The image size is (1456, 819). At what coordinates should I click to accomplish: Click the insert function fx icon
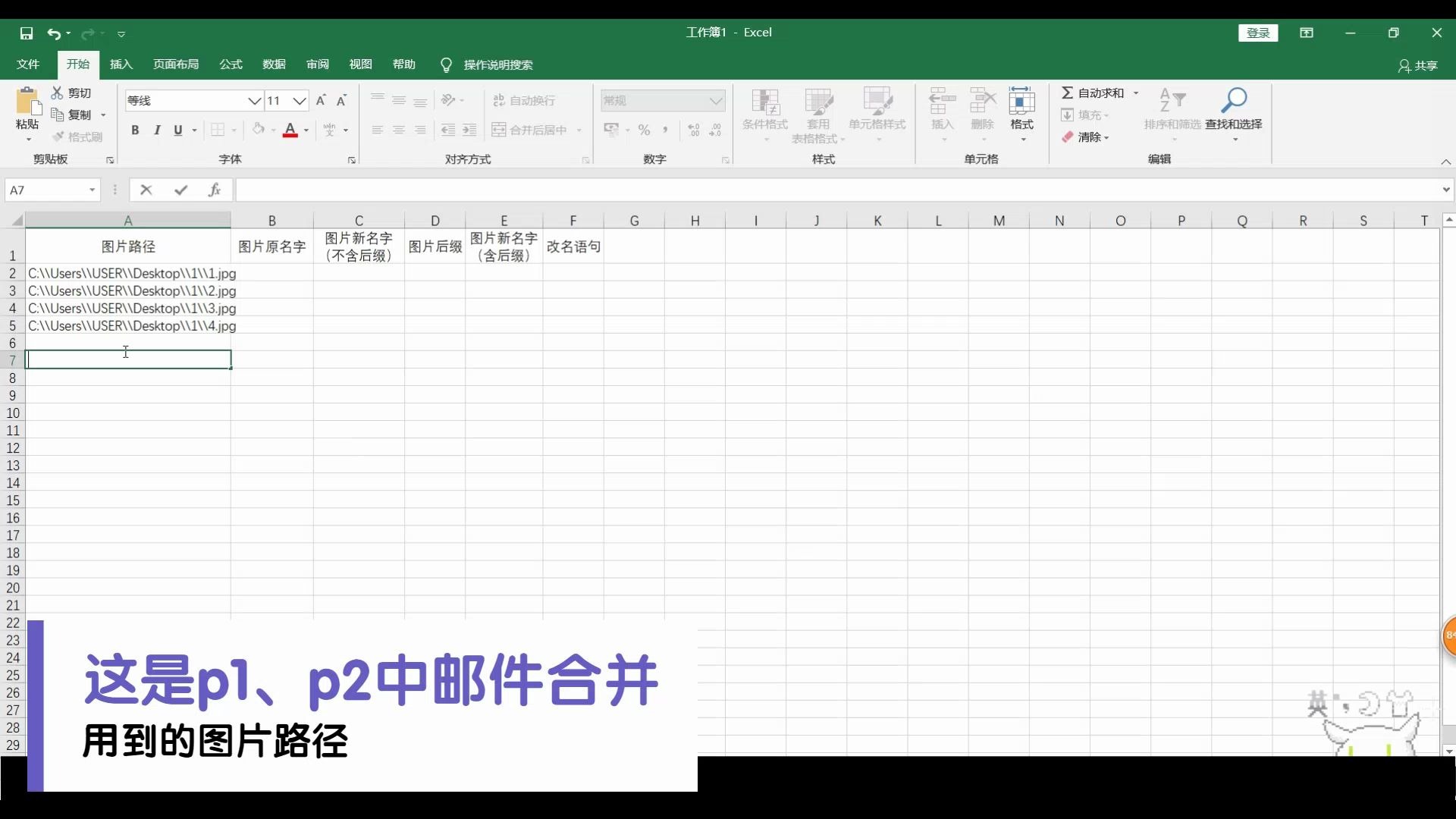tap(215, 190)
